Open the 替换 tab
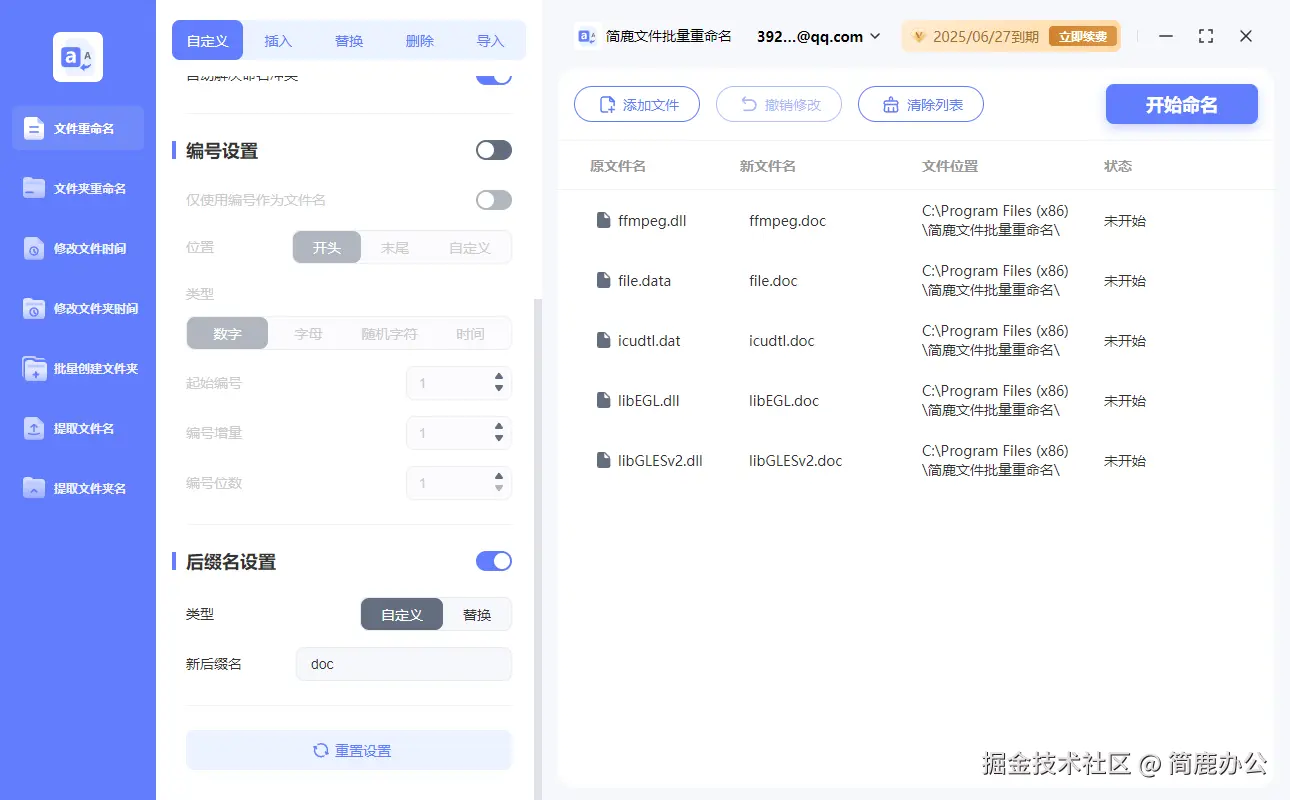This screenshot has height=800, width=1290. click(348, 40)
